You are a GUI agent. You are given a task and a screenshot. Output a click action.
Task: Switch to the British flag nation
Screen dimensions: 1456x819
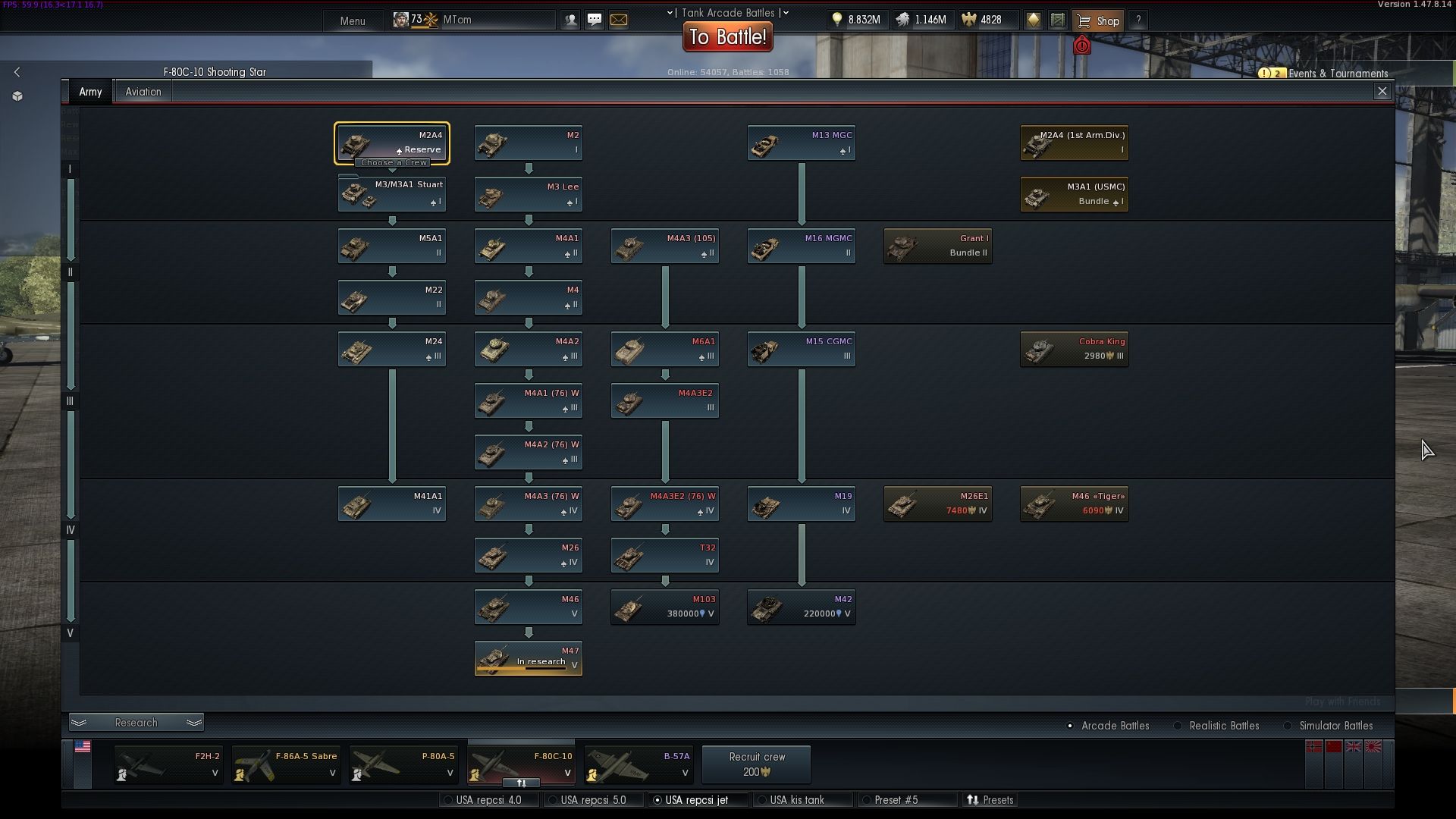pyautogui.click(x=1354, y=747)
